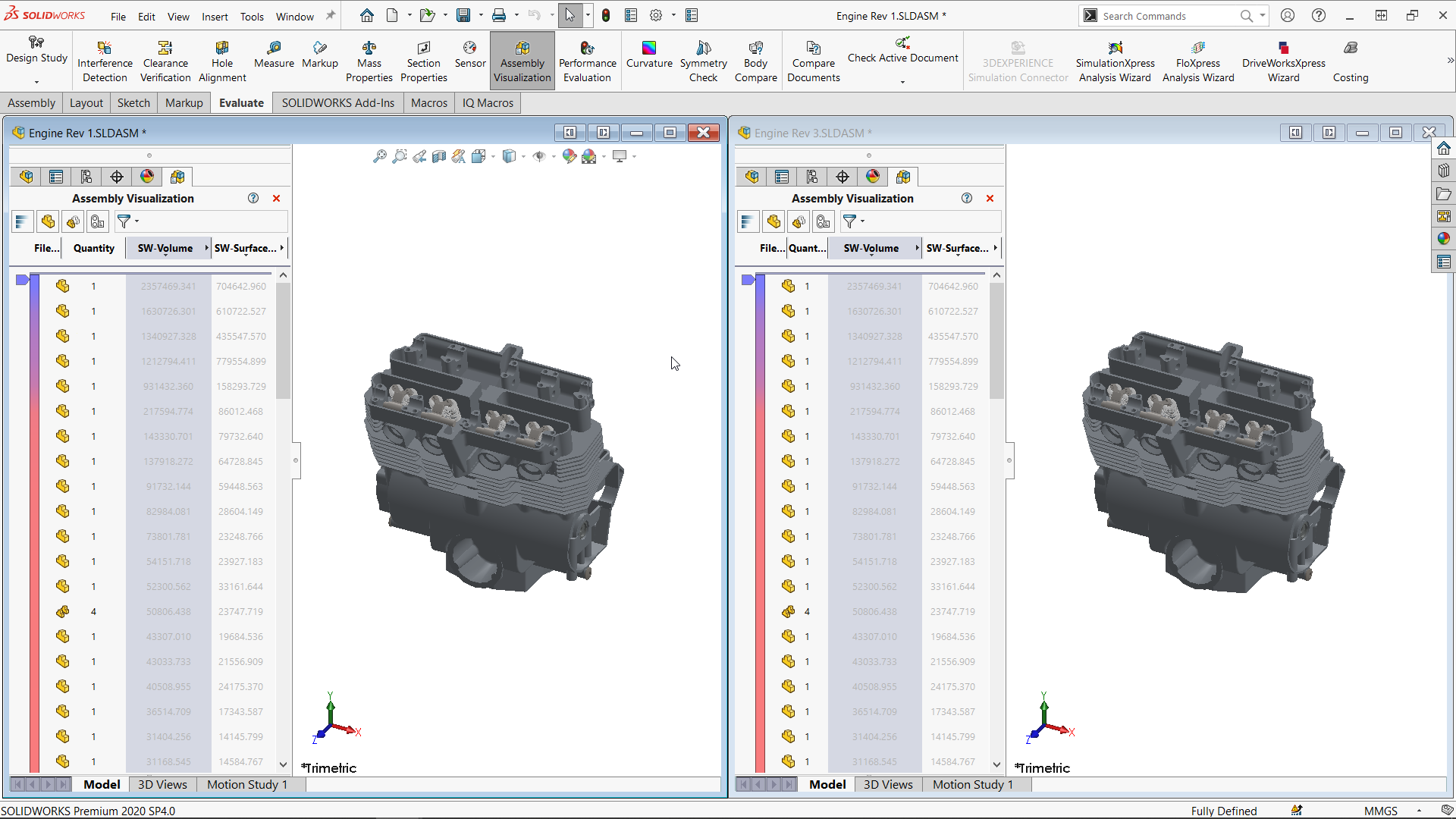Open Interference Detection tool
Image resolution: width=1456 pixels, height=819 pixels.
coord(105,61)
